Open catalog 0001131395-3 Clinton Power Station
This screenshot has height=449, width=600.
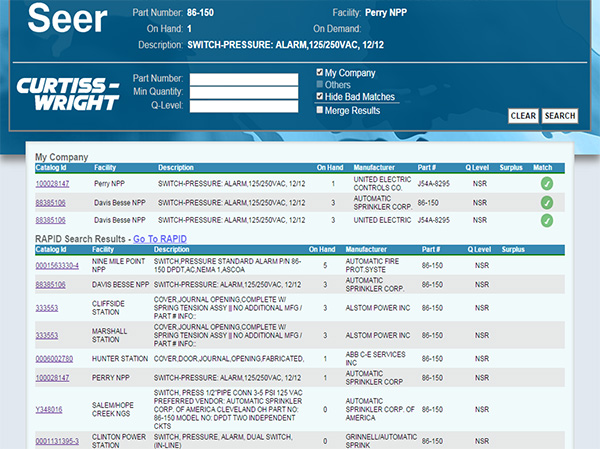click(x=57, y=441)
